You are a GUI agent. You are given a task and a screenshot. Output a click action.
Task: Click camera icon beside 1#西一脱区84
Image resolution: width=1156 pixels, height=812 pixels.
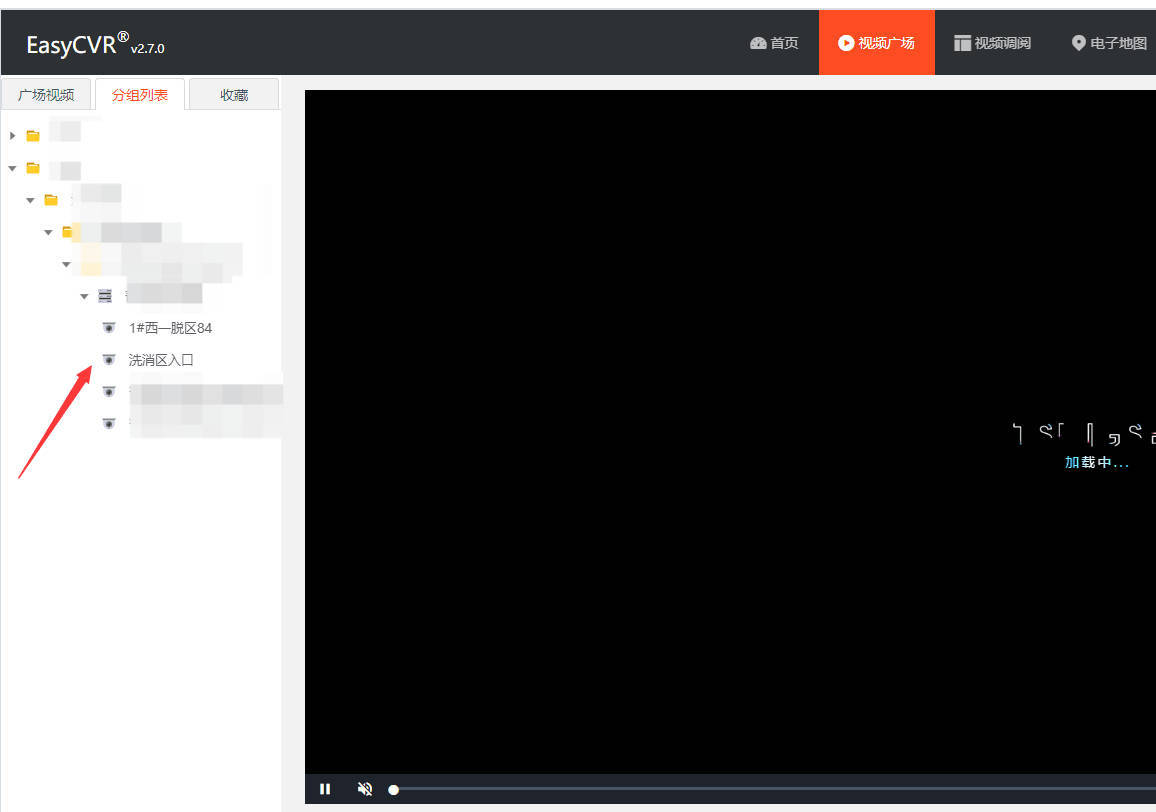point(109,328)
